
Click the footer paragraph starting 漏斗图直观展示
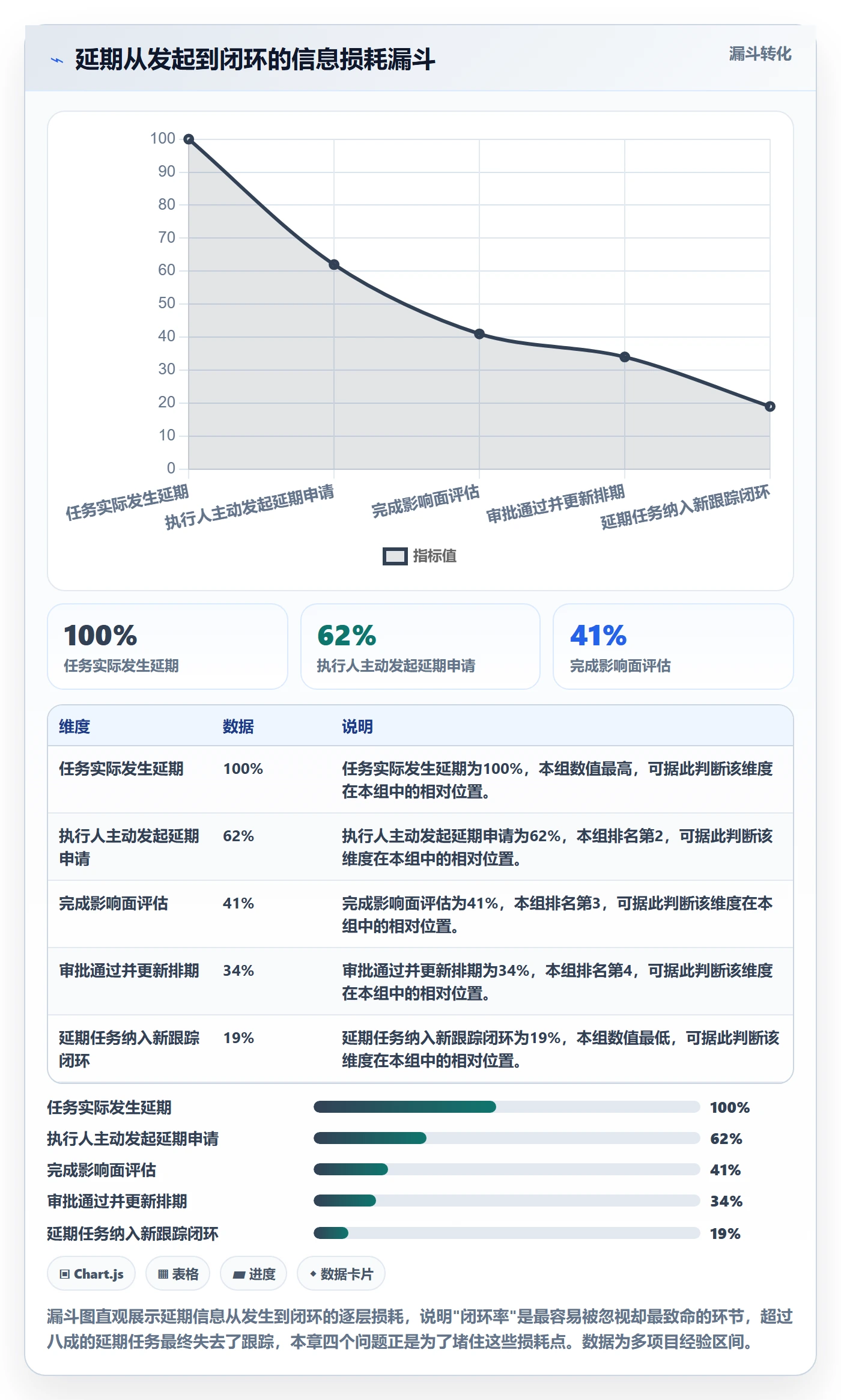(420, 1329)
